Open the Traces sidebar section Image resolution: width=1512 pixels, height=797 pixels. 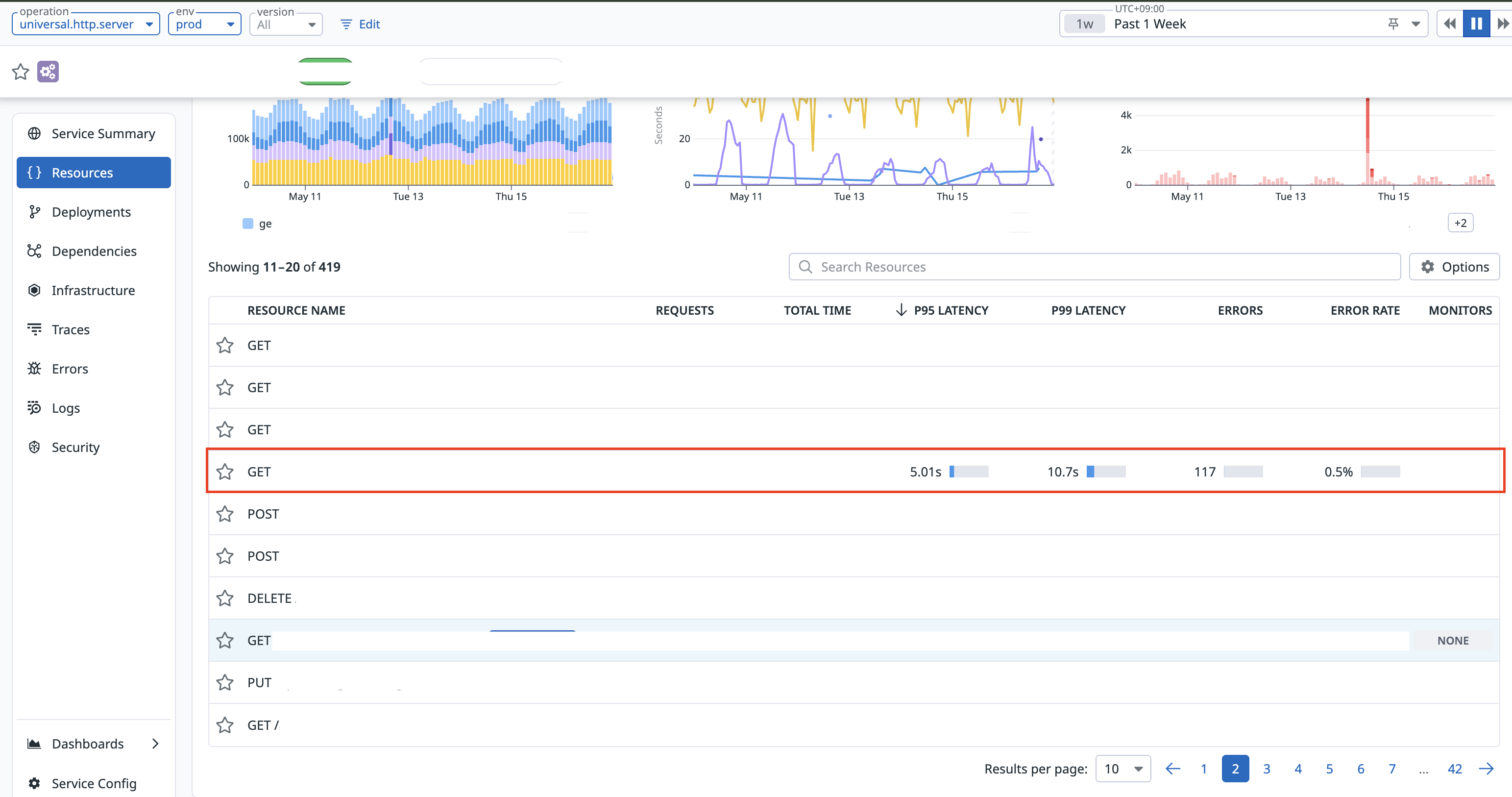(71, 329)
